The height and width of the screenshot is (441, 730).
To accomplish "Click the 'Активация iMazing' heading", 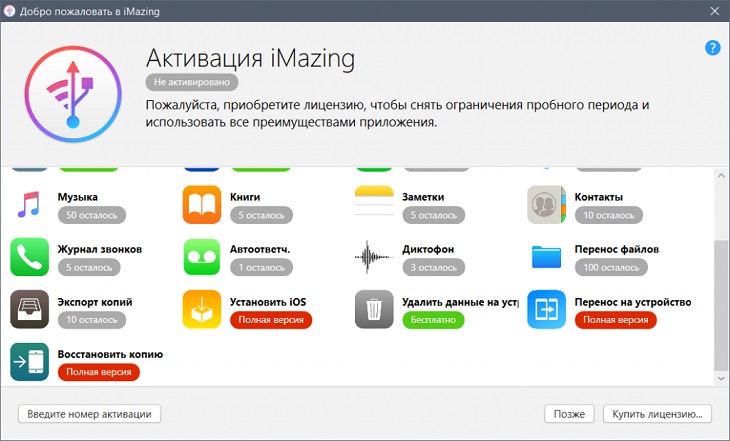I will [250, 59].
